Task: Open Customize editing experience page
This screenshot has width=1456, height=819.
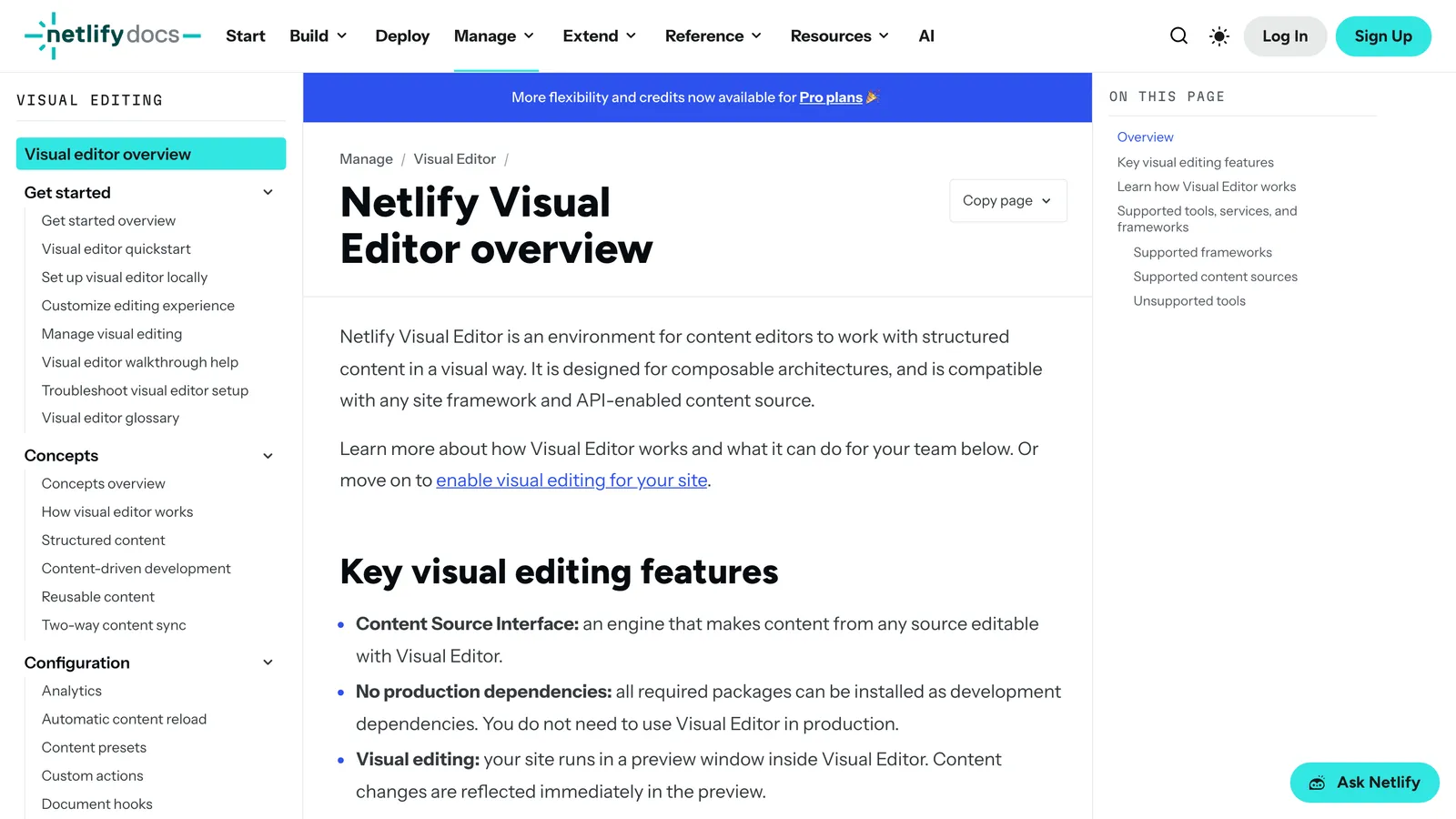Action: (138, 306)
